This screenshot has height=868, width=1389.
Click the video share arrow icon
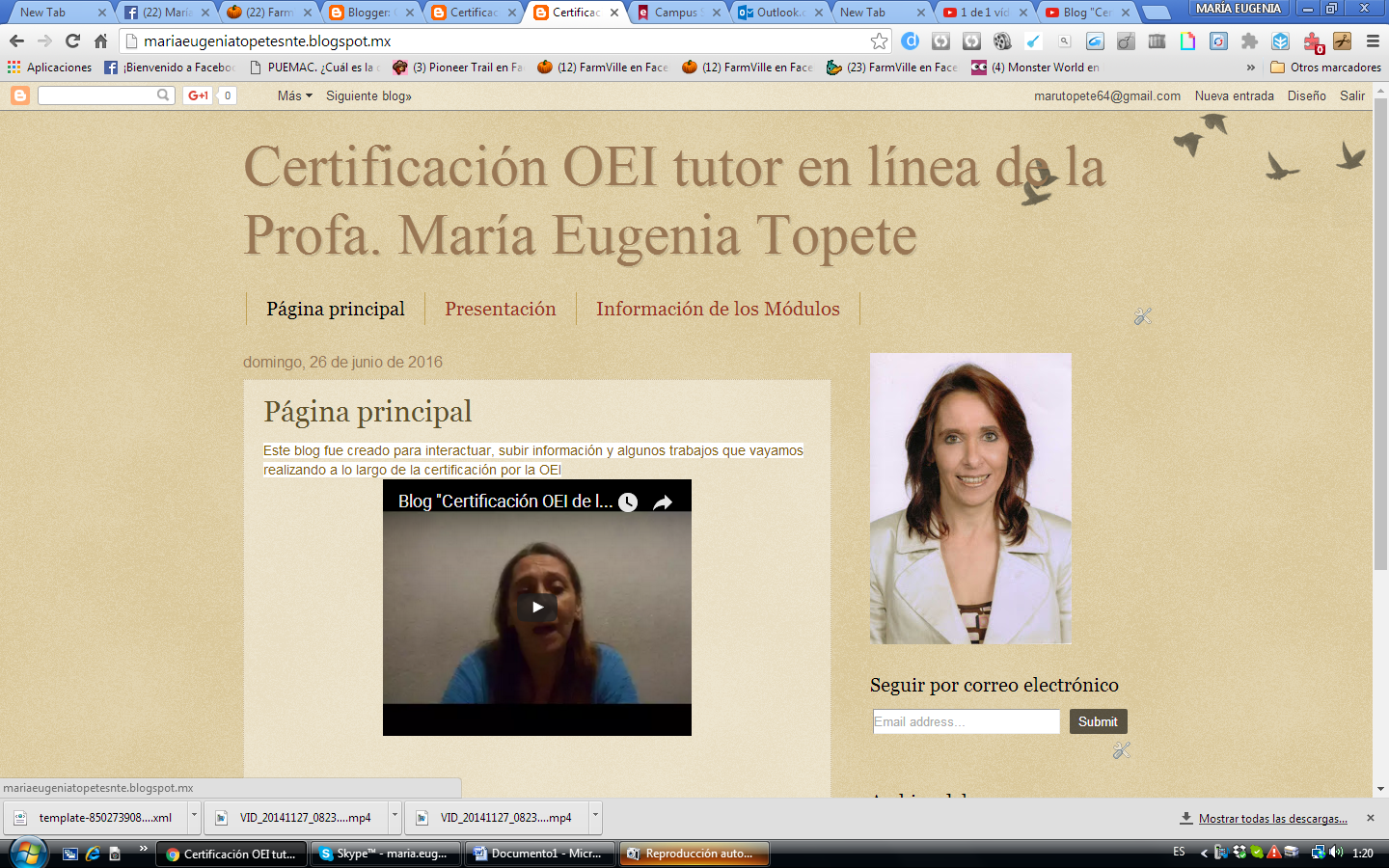click(x=663, y=502)
